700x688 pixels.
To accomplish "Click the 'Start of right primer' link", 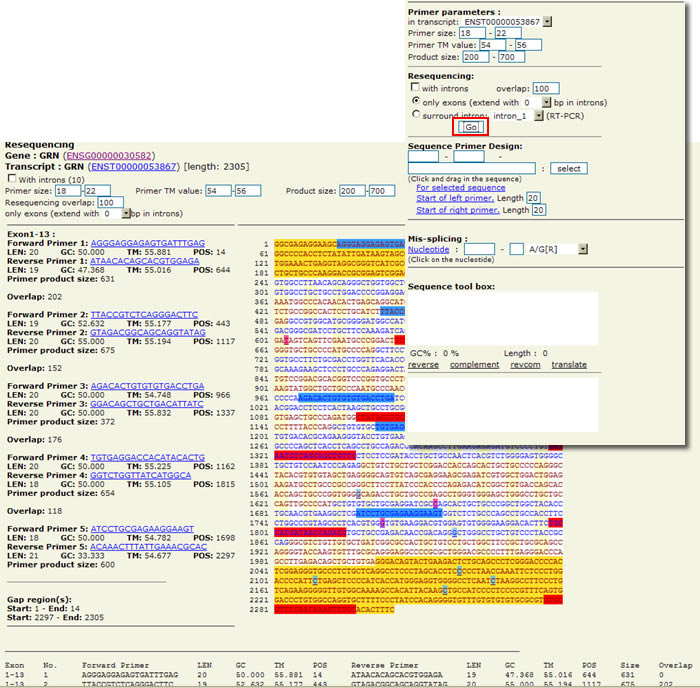I will tap(458, 210).
